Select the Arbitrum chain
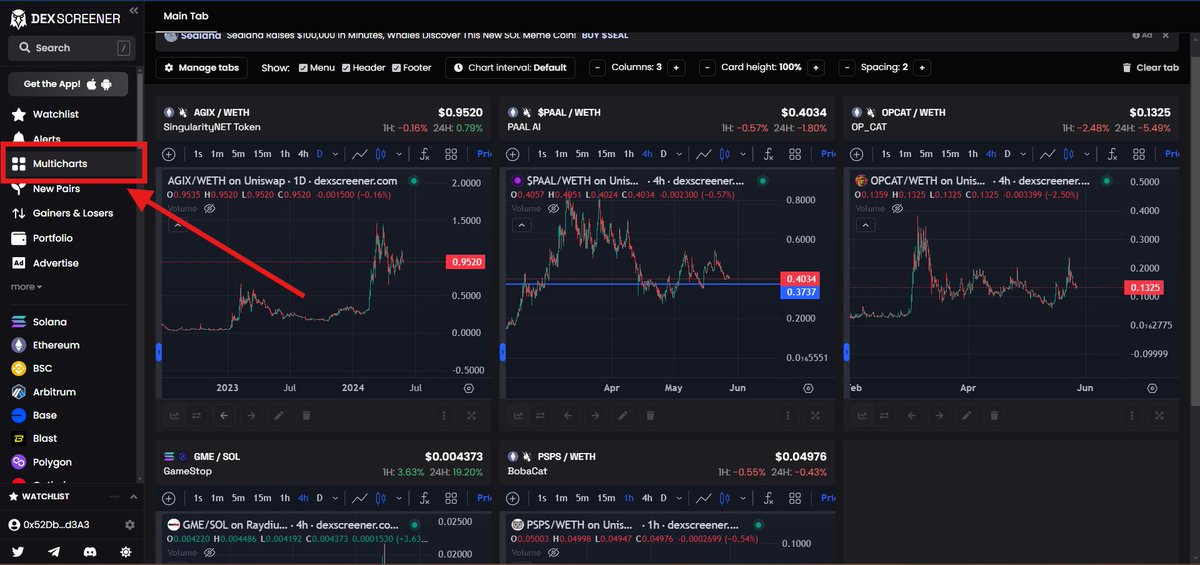 pyautogui.click(x=54, y=392)
